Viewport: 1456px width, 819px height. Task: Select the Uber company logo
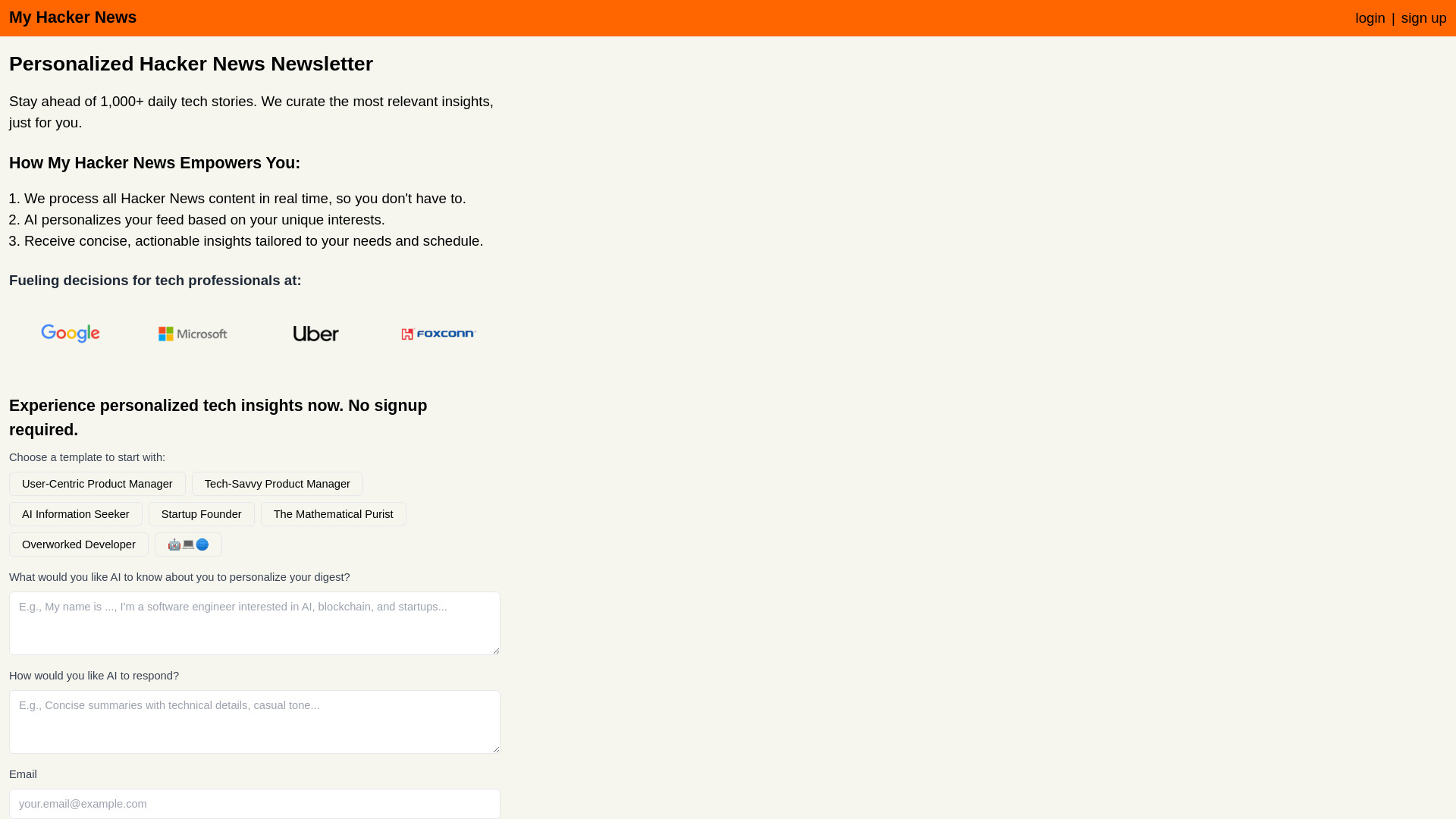(315, 333)
